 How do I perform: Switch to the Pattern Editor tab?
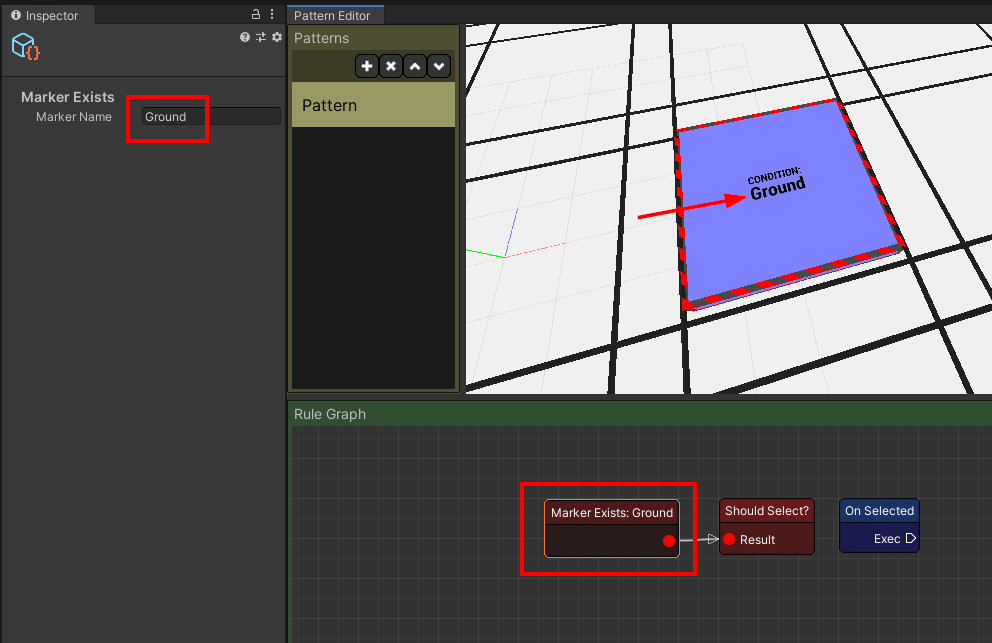[334, 15]
